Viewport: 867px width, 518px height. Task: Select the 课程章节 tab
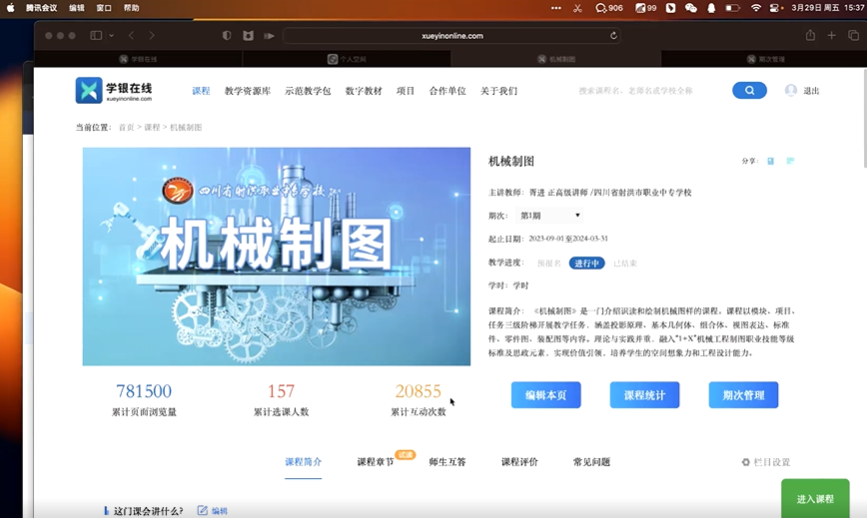[x=375, y=462]
